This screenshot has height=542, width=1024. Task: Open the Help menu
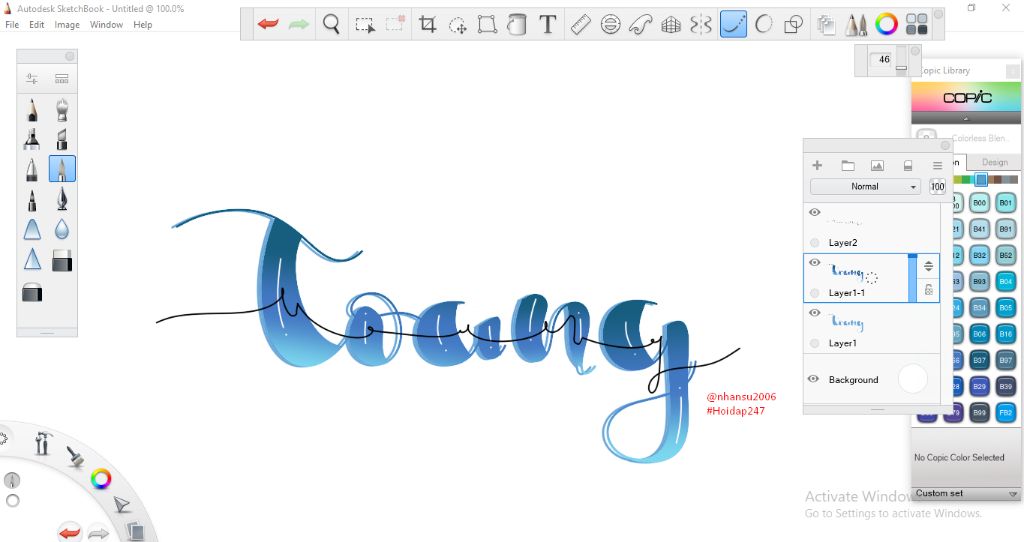[142, 25]
